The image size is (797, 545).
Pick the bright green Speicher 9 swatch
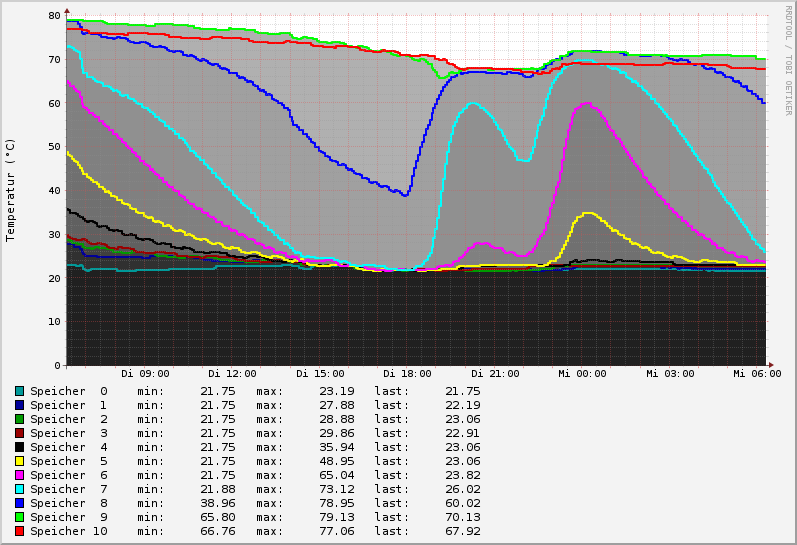(19, 517)
